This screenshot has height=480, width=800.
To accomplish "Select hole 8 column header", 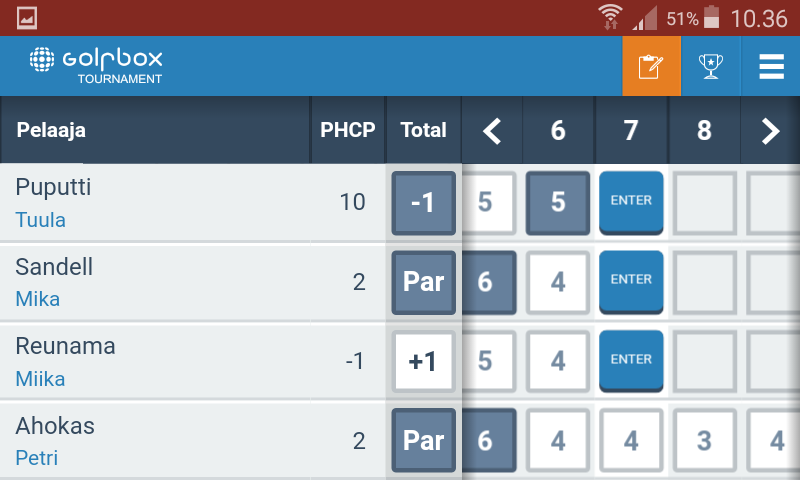I will coord(704,131).
